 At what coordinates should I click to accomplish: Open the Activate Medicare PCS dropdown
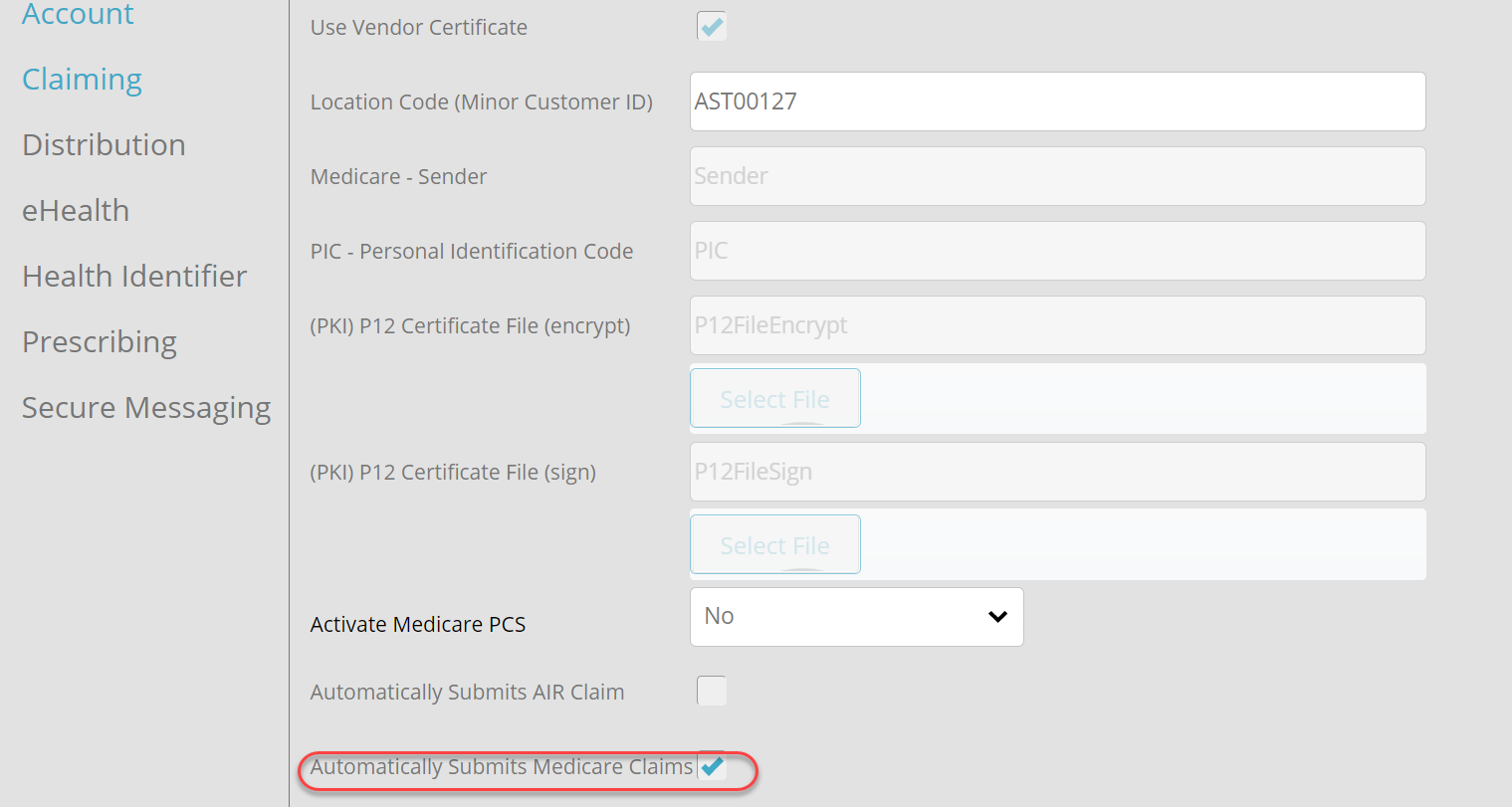click(x=856, y=617)
